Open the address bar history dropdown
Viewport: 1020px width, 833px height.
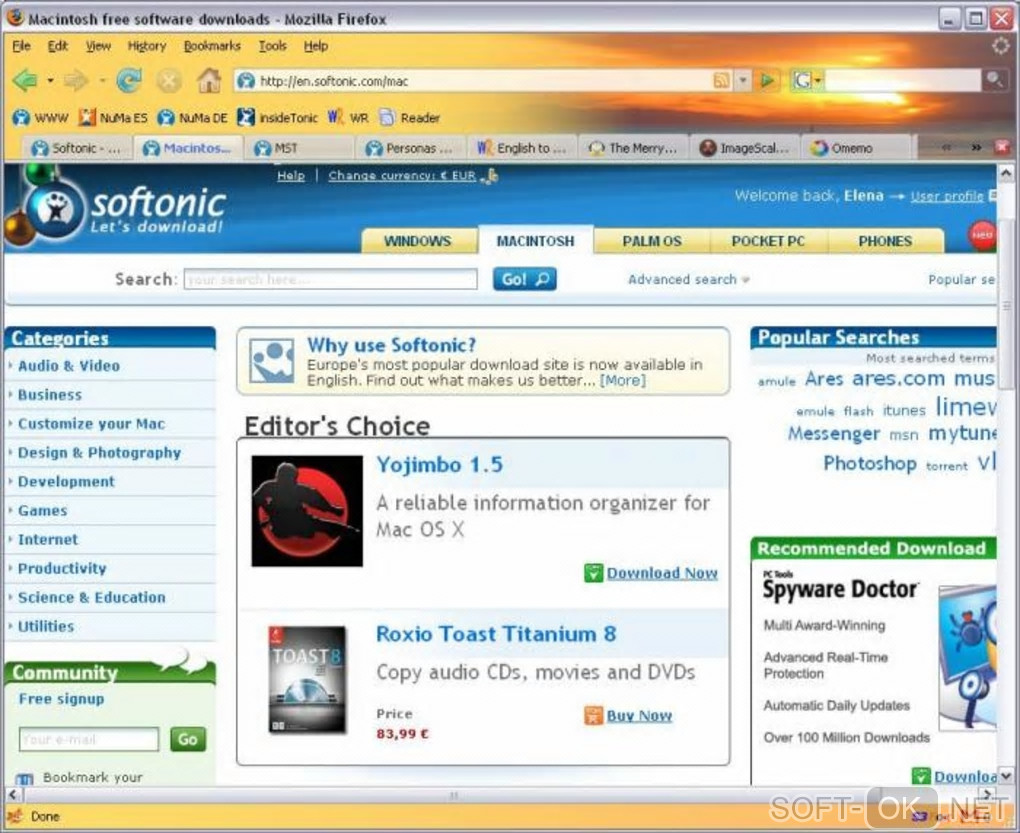tap(743, 81)
